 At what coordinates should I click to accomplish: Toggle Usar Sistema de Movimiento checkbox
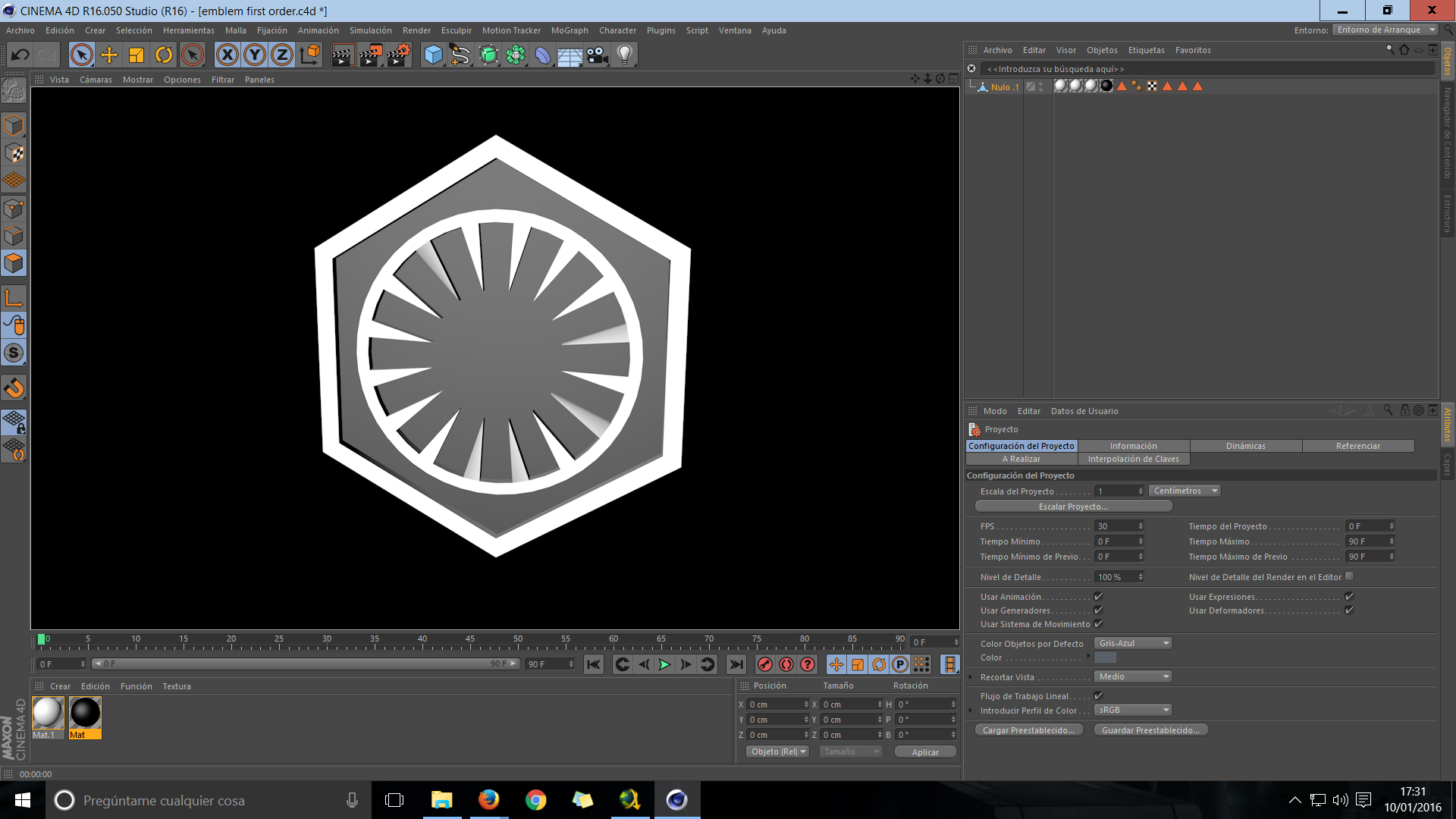pyautogui.click(x=1098, y=624)
